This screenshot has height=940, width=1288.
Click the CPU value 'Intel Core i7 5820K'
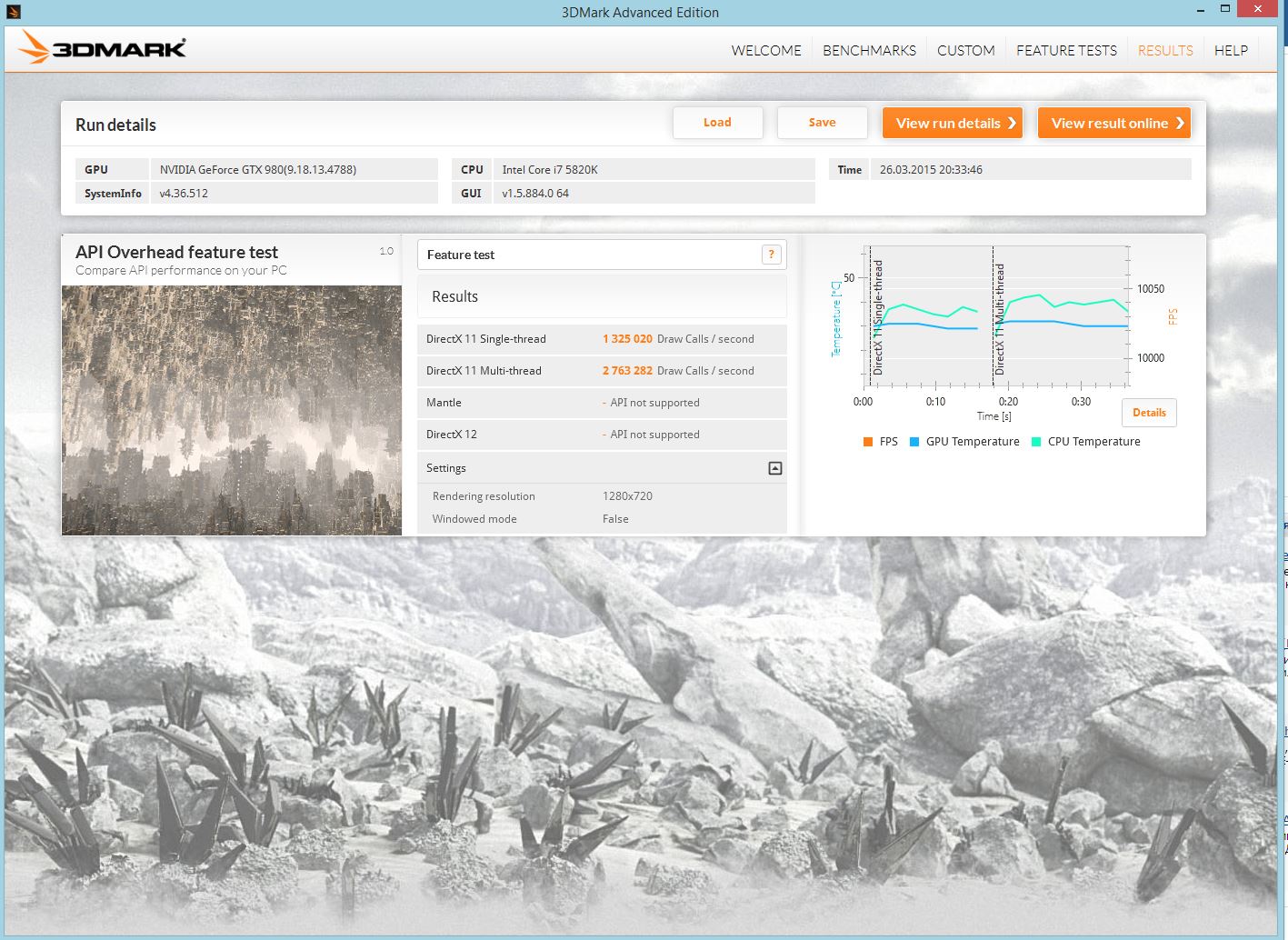click(x=550, y=170)
